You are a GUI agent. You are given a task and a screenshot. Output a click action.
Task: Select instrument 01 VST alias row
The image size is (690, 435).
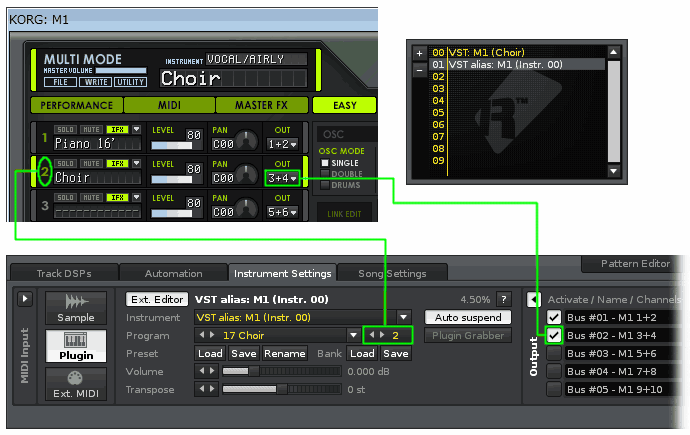[517, 65]
